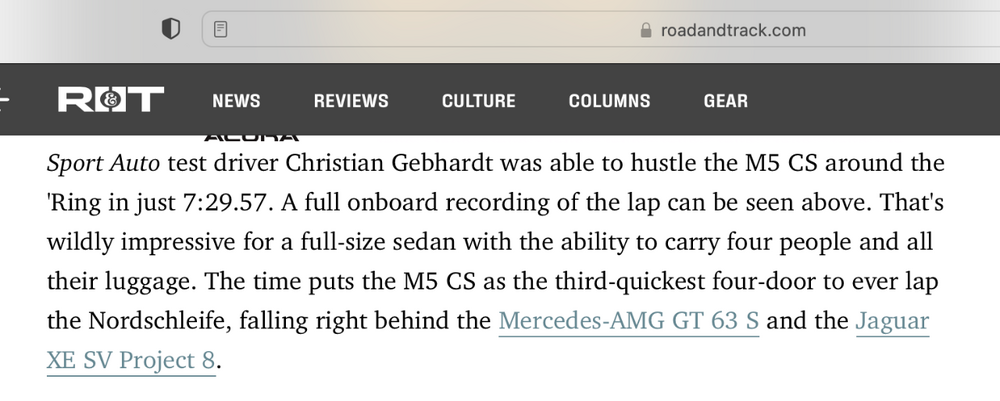The image size is (1000, 401).
Task: Click the padlock icon beside roadandtrack.com
Action: [x=645, y=30]
